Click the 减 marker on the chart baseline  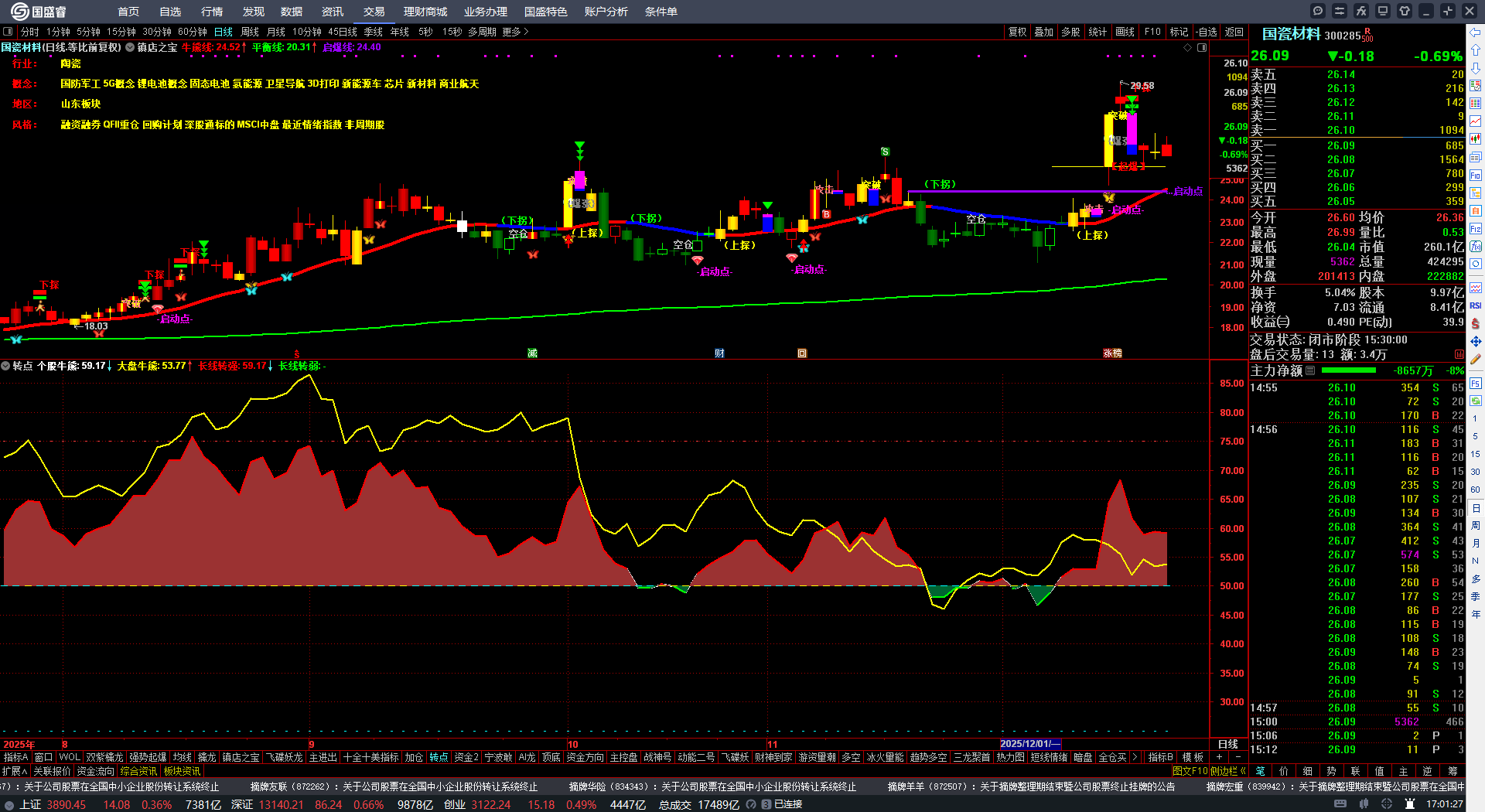pos(532,353)
